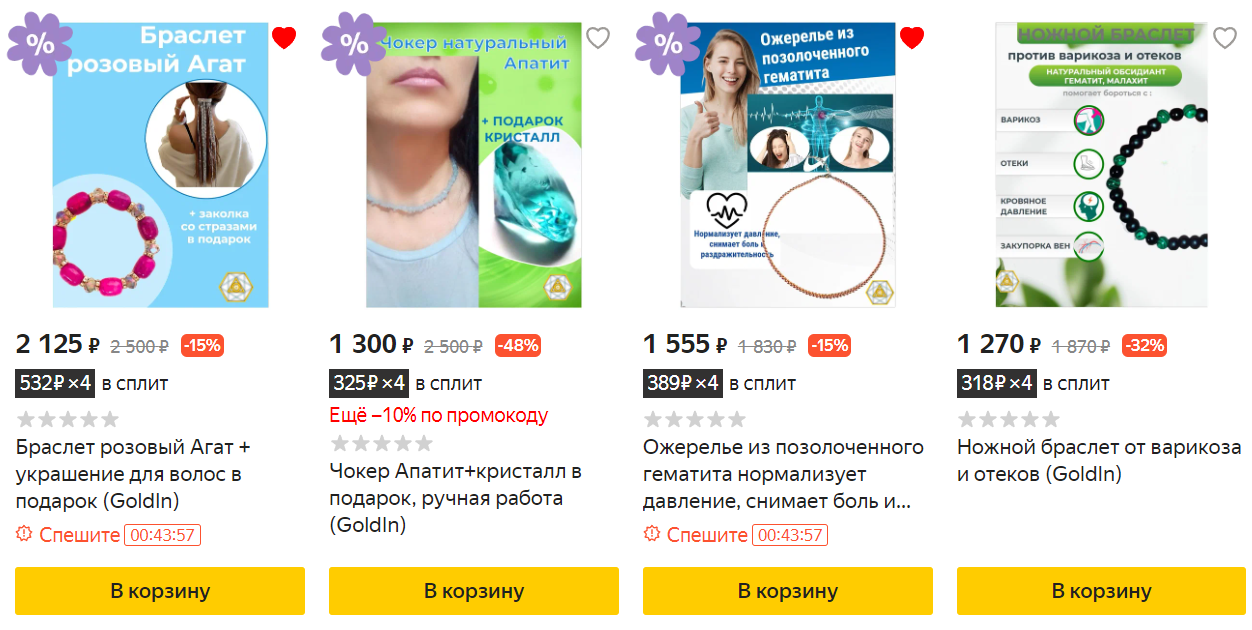Add ankle bracelet to cart
1252x630 pixels.
[x=1102, y=591]
